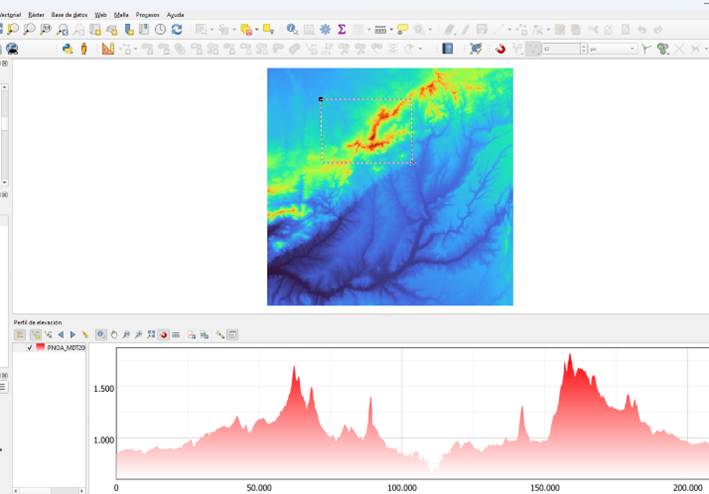Viewport: 709px width, 494px height.
Task: Open the Processing toolbox gear icon
Action: click(x=325, y=30)
